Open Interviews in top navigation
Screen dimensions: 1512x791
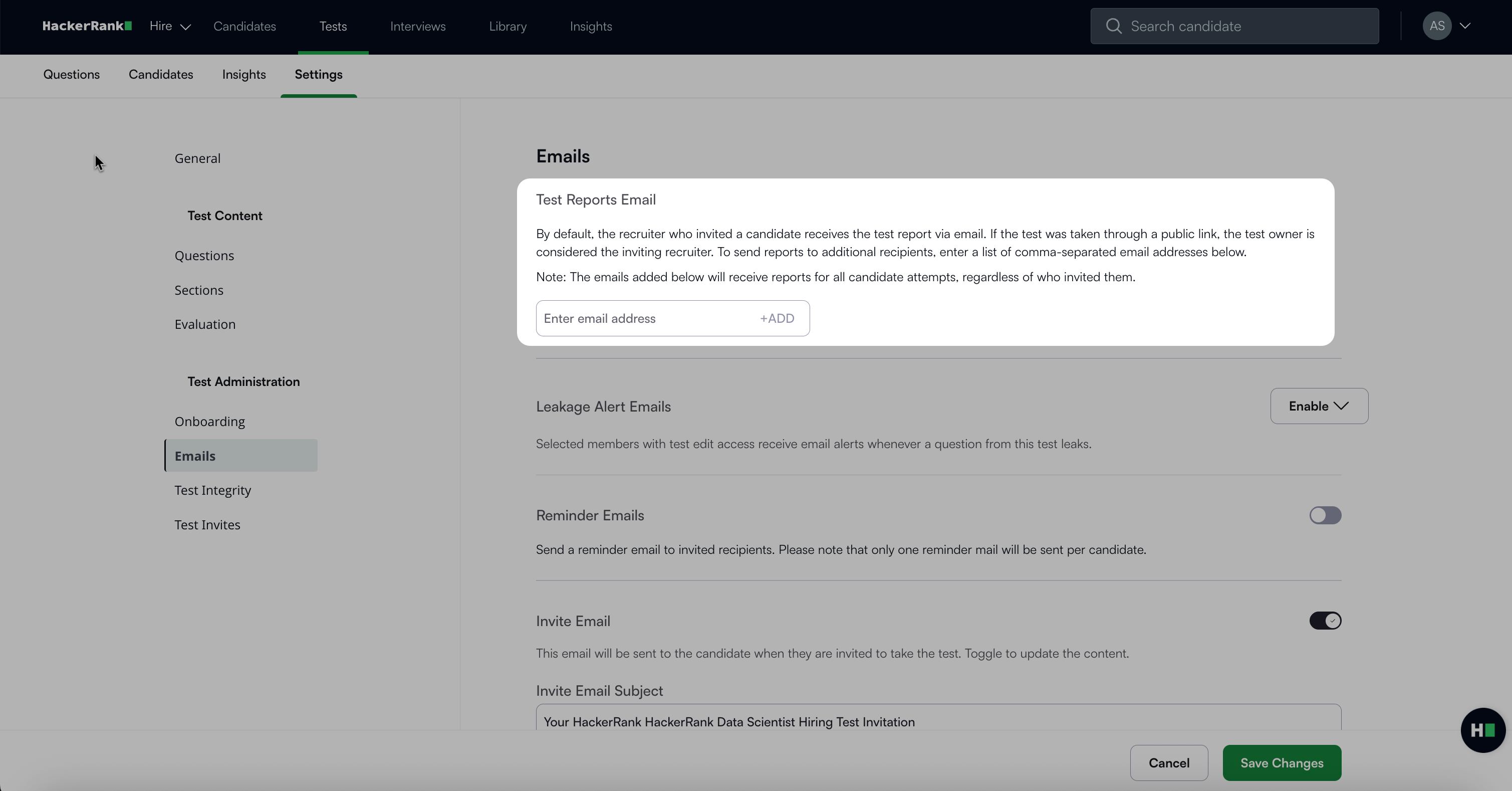coord(417,27)
